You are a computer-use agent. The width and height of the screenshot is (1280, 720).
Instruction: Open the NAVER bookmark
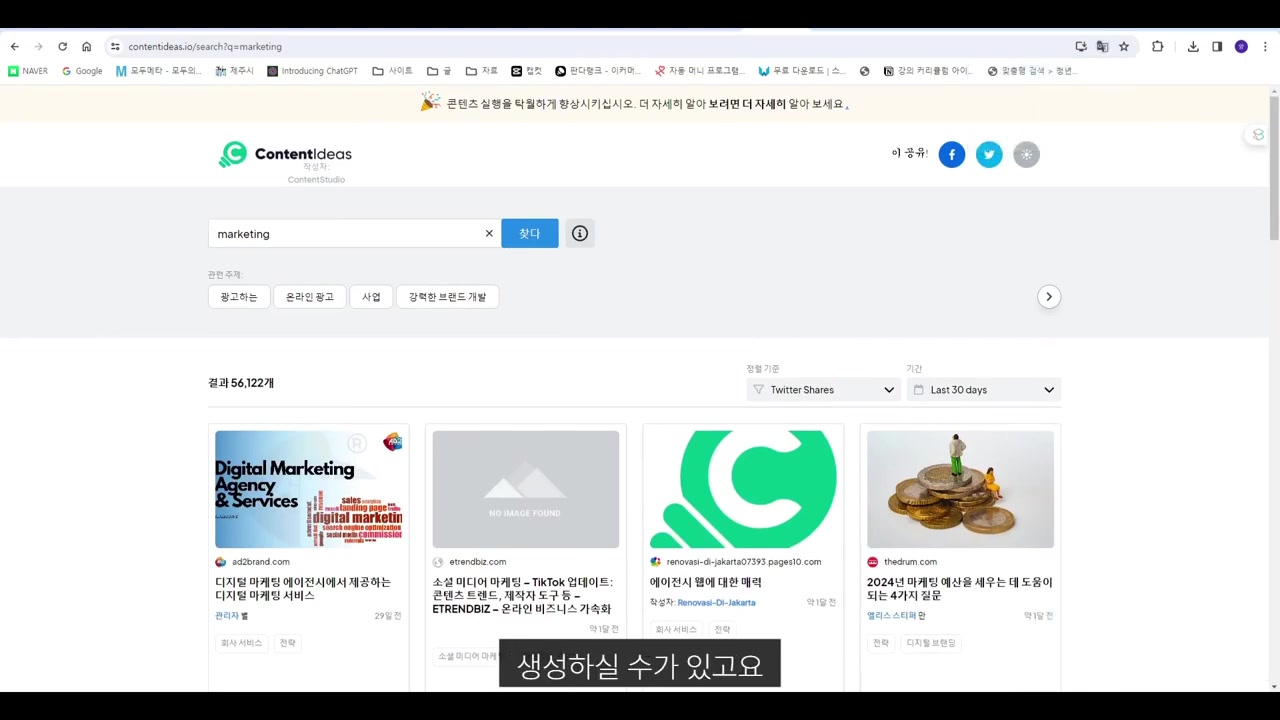tap(28, 71)
